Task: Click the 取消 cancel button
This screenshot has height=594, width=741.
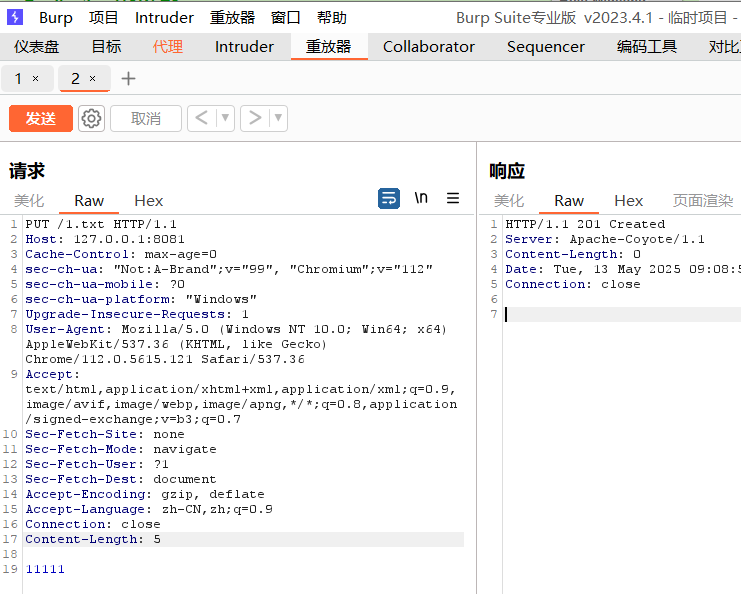Action: (145, 118)
